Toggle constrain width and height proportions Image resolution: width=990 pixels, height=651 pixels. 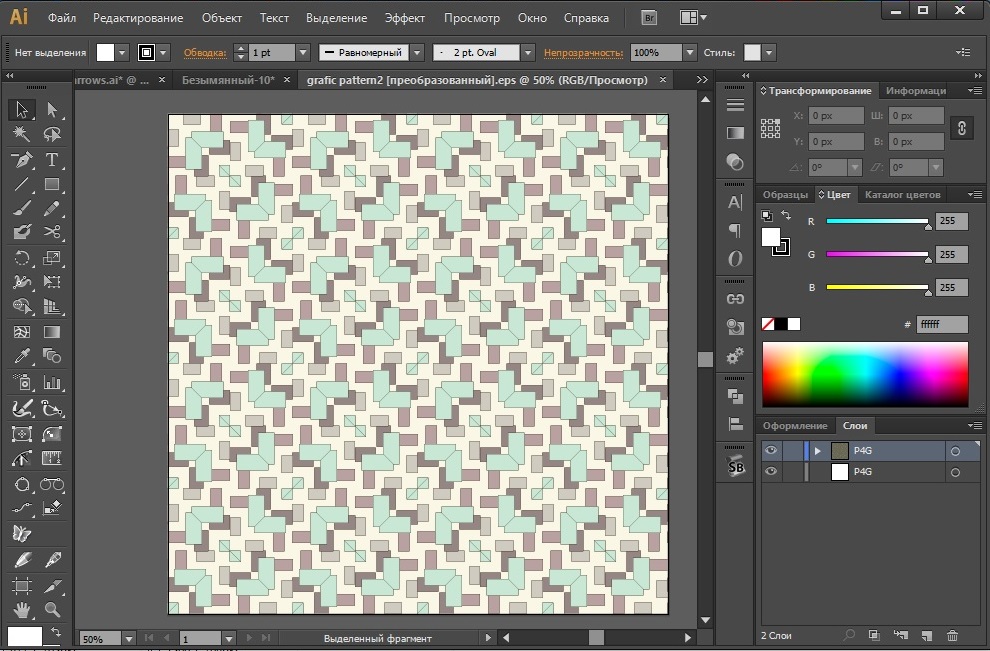961,128
